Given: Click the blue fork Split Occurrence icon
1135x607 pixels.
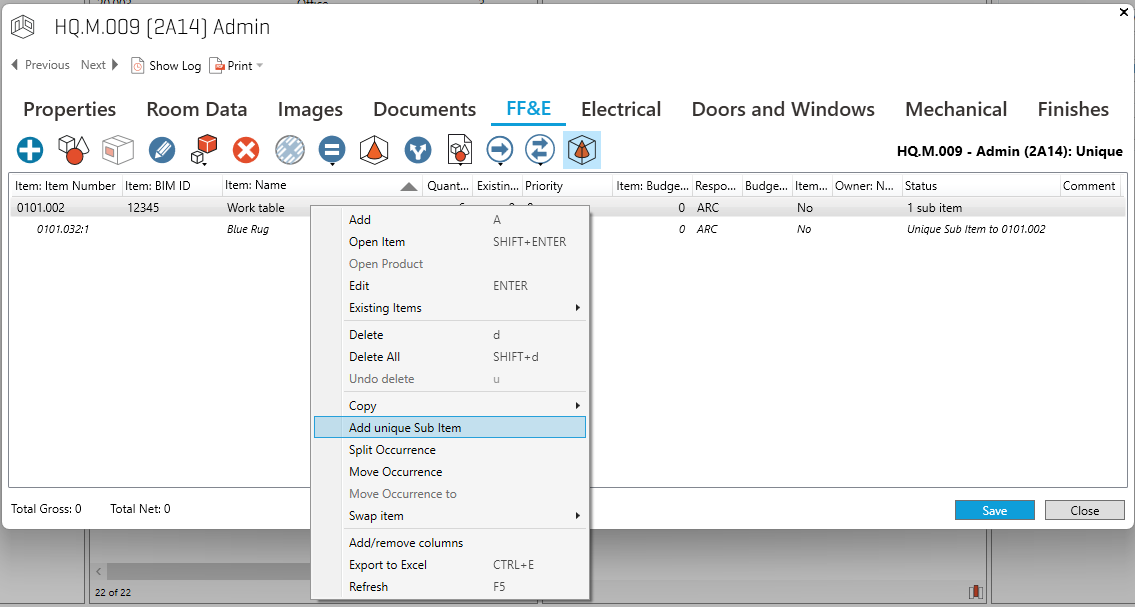Looking at the screenshot, I should tap(417, 150).
